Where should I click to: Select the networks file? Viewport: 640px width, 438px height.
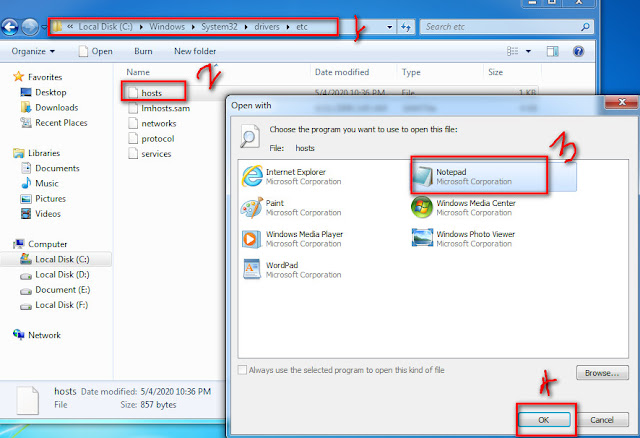pyautogui.click(x=152, y=123)
